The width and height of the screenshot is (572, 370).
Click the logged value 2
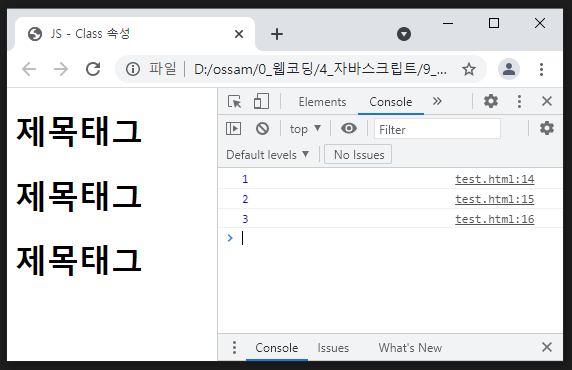tap(245, 199)
